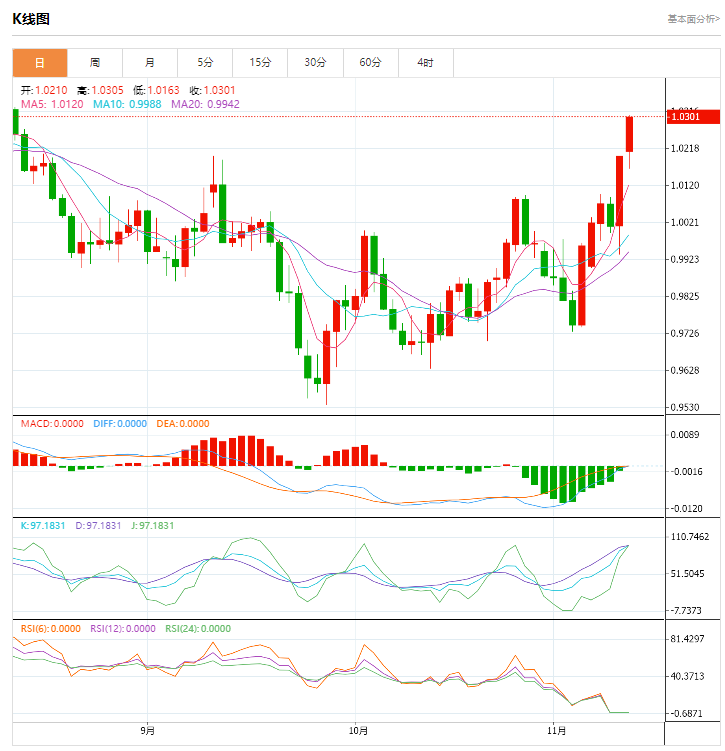Click the K线图 title

[31, 19]
